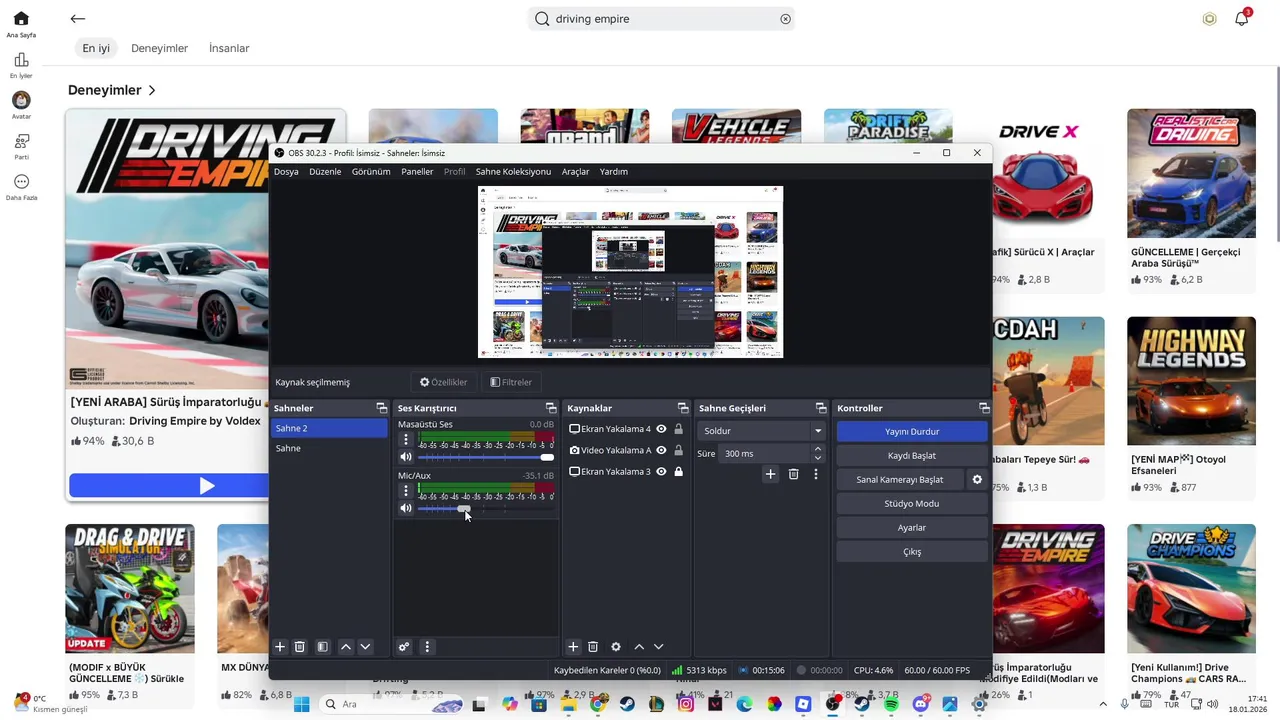Open Görünüm menu in OBS
1280x720 pixels.
tap(371, 171)
